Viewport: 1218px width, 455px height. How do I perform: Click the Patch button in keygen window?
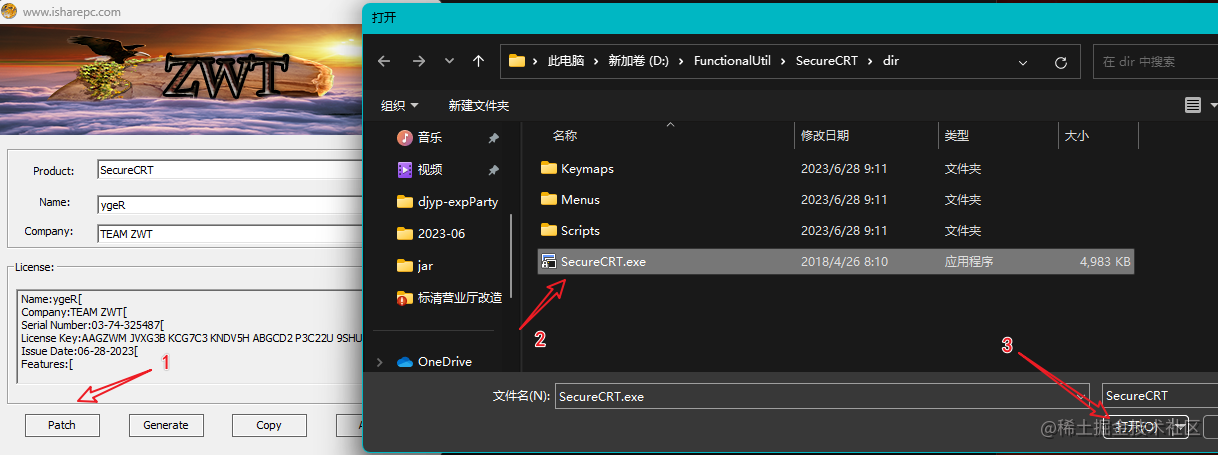tap(62, 425)
